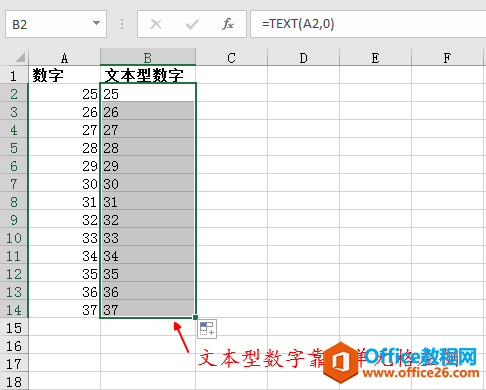Select row 8 header
Screen dimensions: 486x390
[x=14, y=201]
